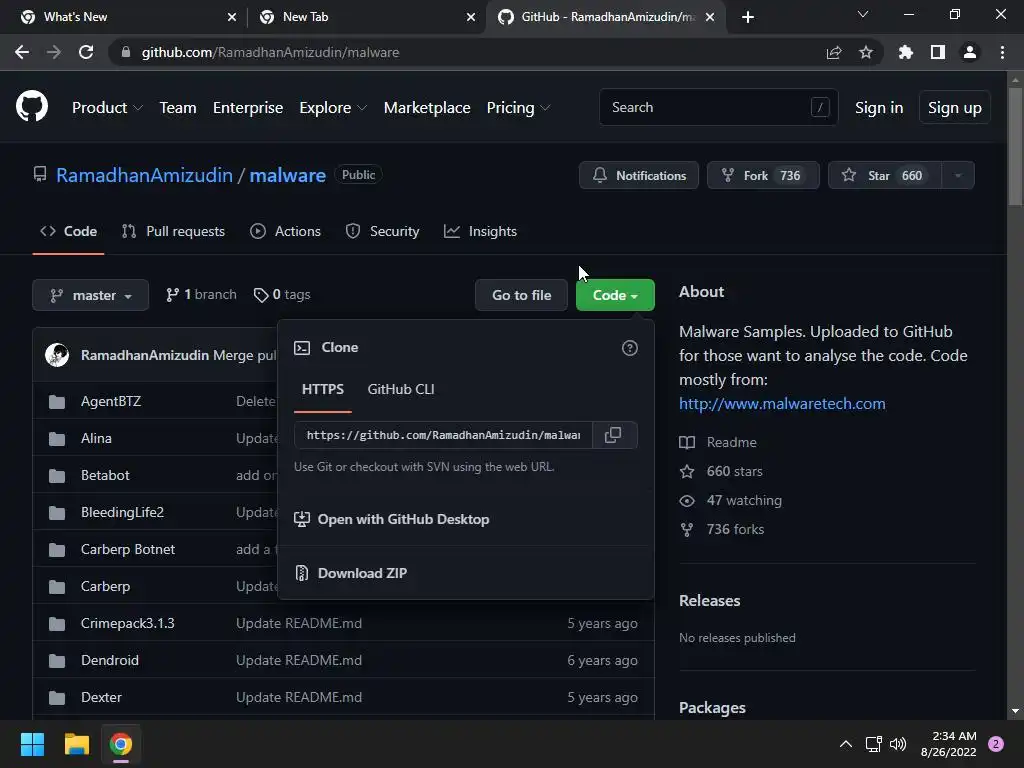Open the Carberp Botnet folder
Image resolution: width=1024 pixels, height=768 pixels.
pos(128,549)
